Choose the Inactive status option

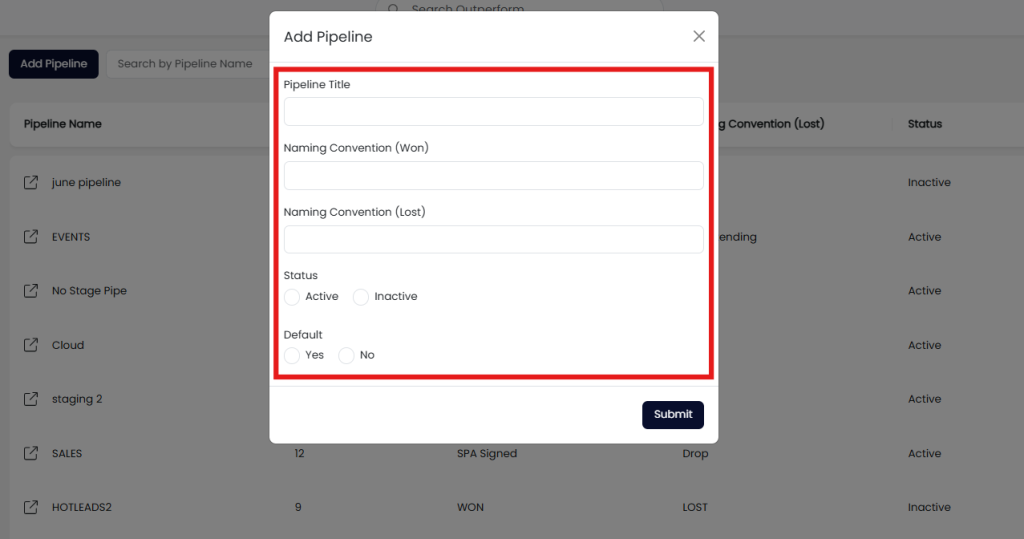pos(361,297)
